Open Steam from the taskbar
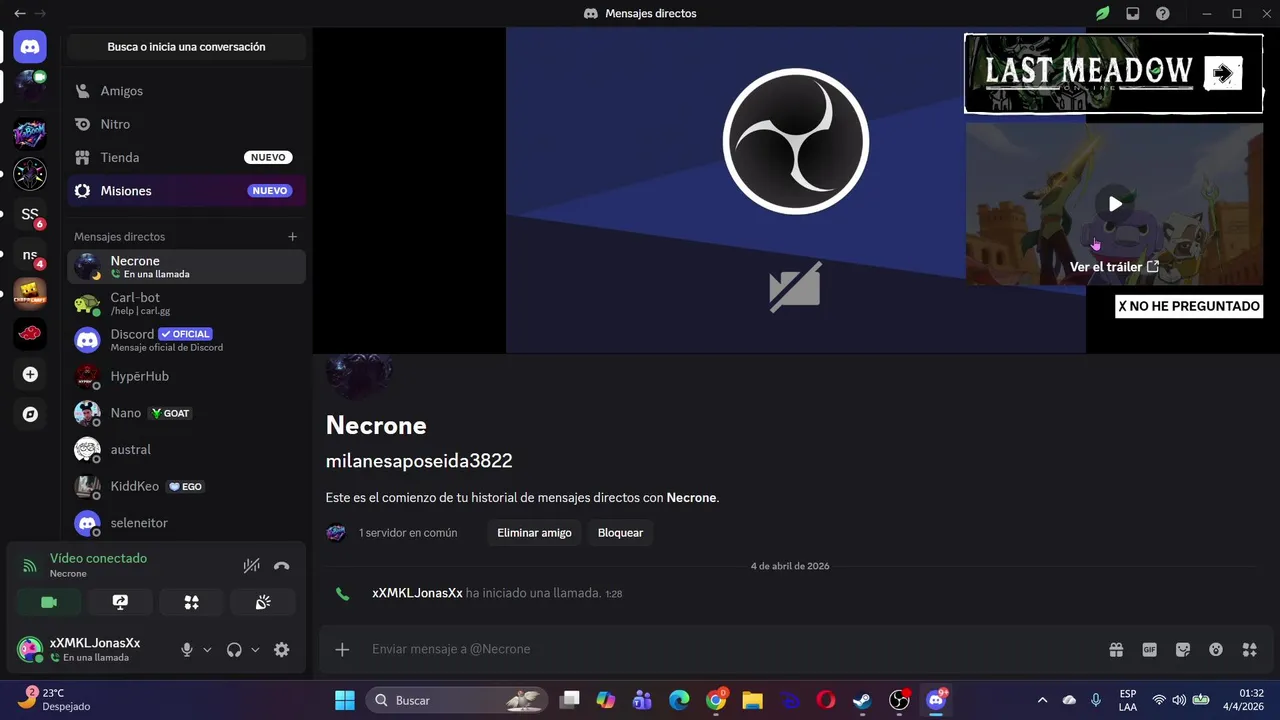This screenshot has width=1280, height=720. click(x=862, y=700)
